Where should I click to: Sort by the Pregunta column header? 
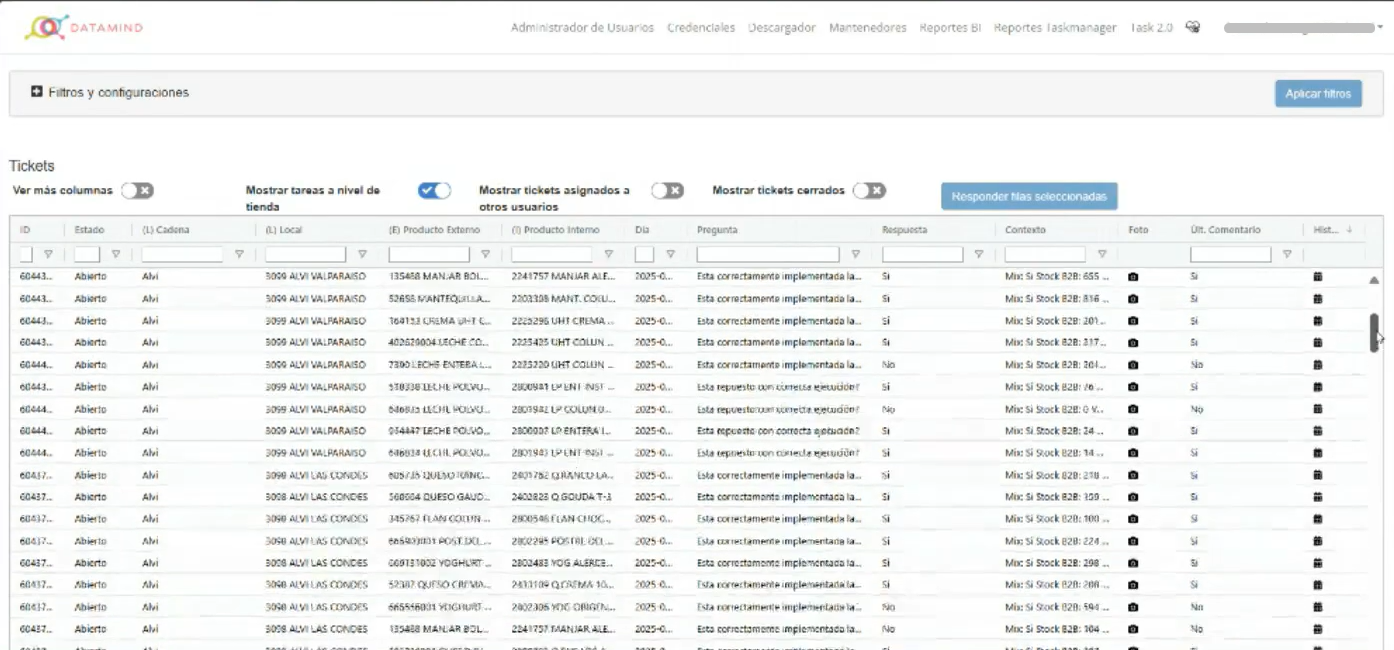pyautogui.click(x=718, y=230)
